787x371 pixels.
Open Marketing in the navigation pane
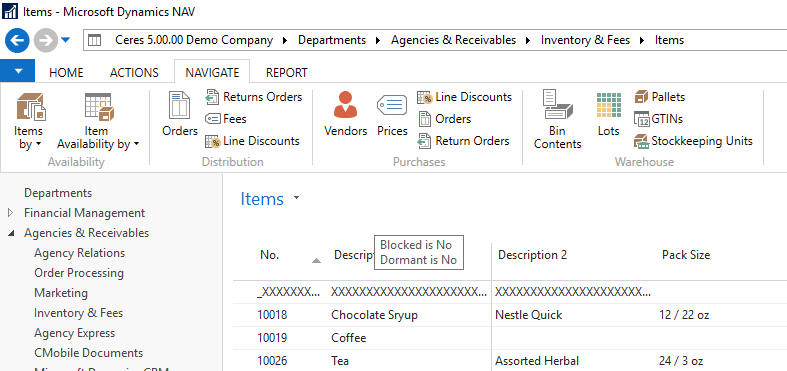(x=61, y=293)
